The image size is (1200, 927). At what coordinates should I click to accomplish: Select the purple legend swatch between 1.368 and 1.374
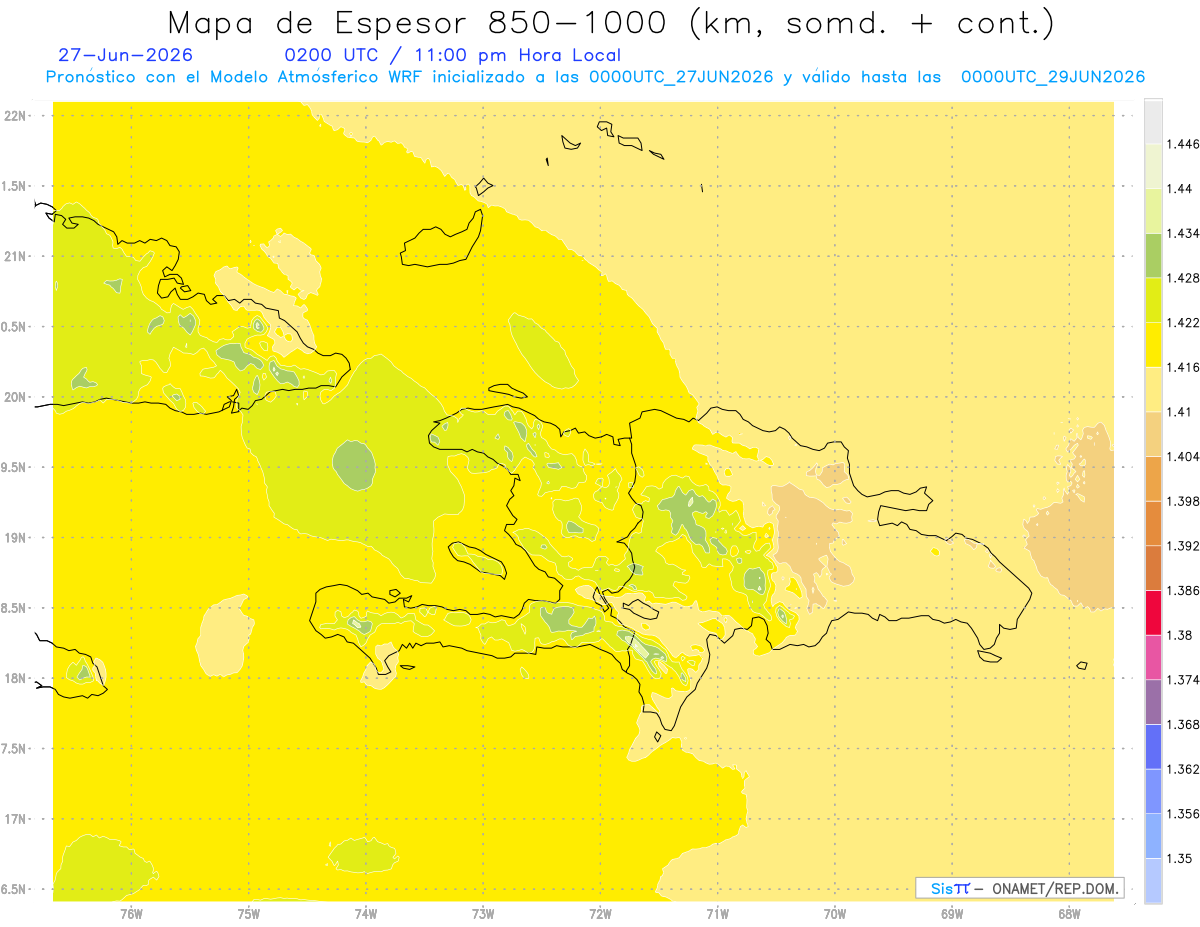(x=1153, y=701)
